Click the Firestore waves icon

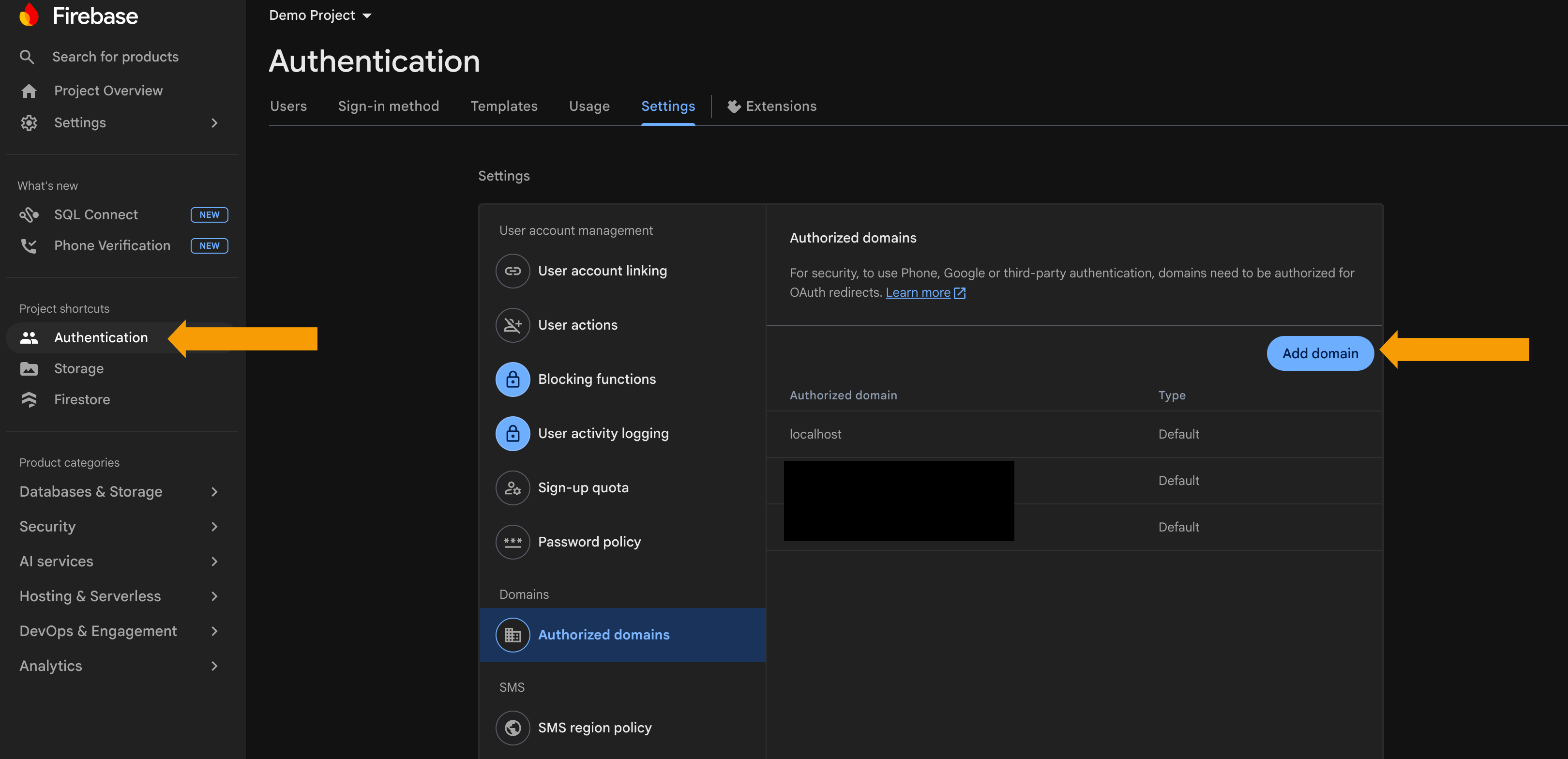(29, 400)
